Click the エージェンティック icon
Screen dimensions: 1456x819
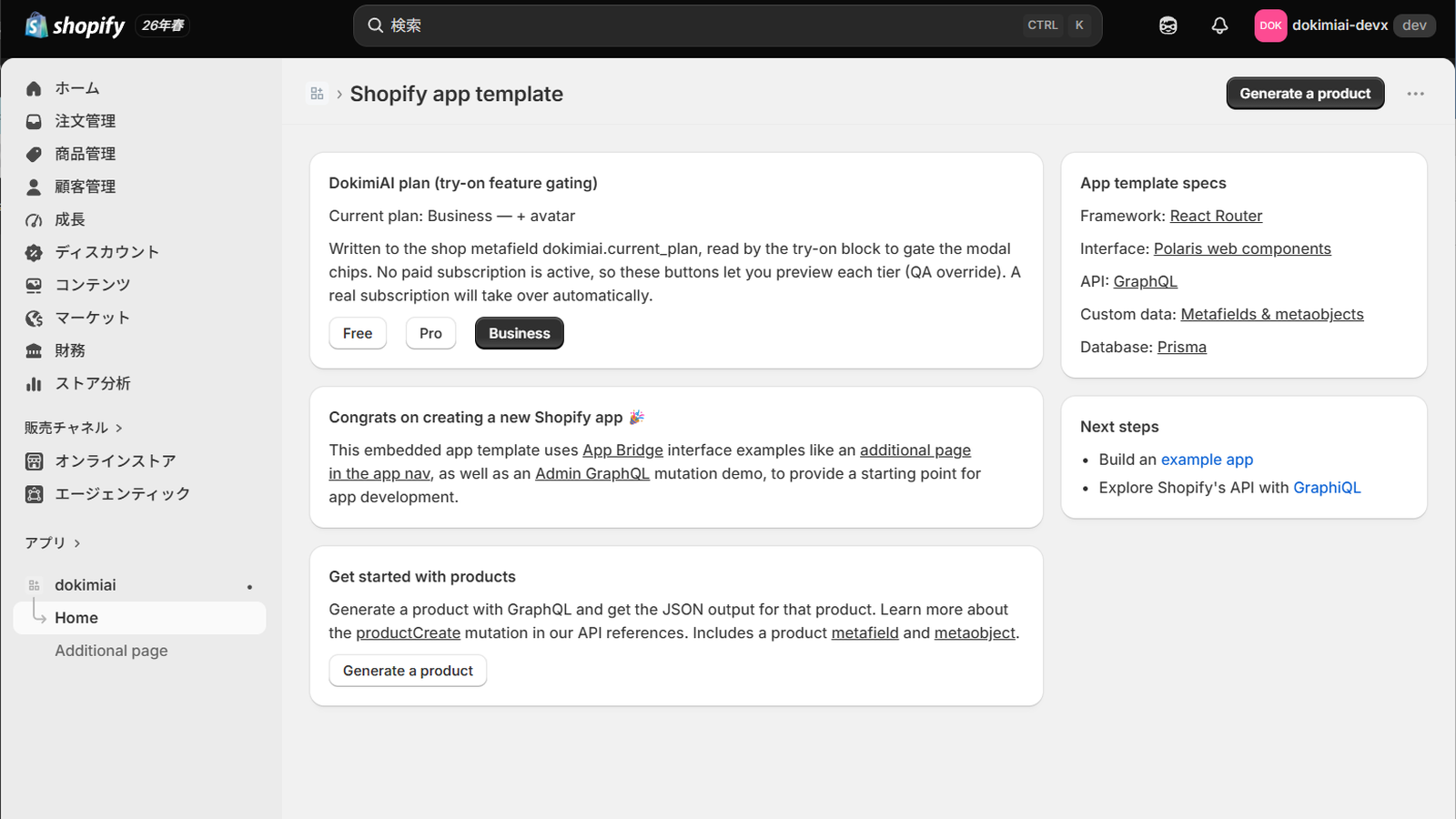(34, 494)
